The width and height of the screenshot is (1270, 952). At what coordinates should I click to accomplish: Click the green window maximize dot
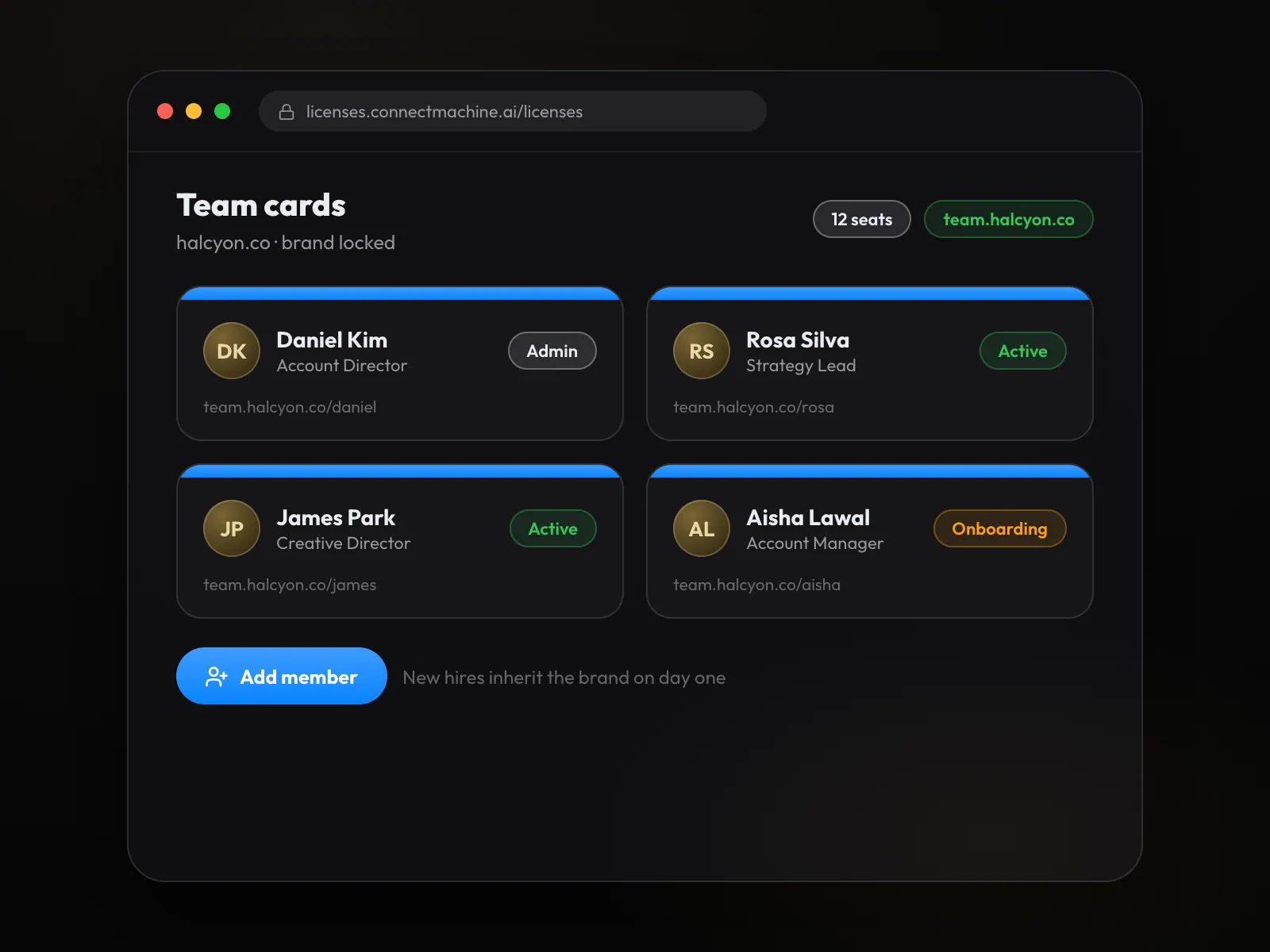[x=222, y=111]
